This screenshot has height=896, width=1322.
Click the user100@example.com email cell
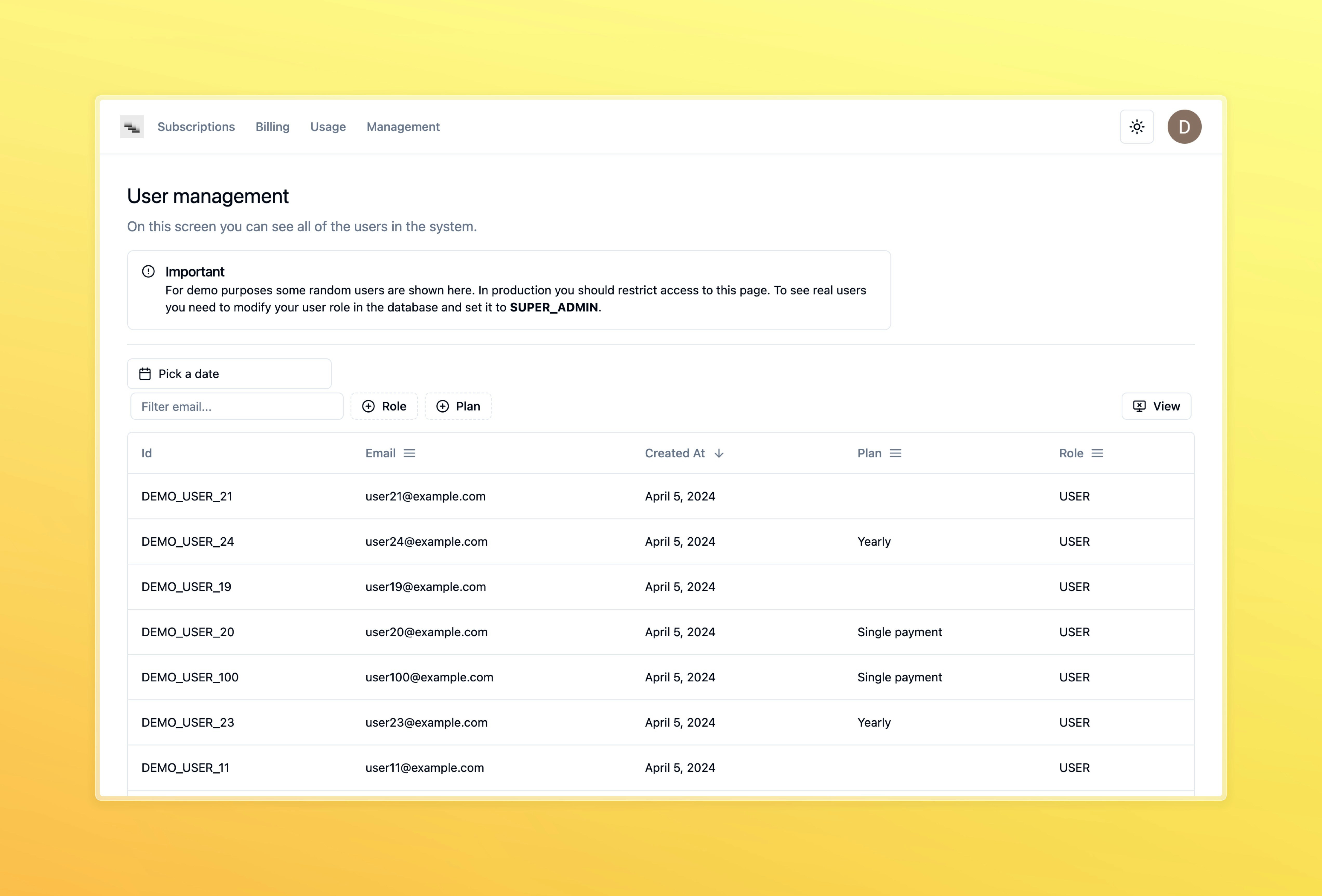[x=429, y=677]
